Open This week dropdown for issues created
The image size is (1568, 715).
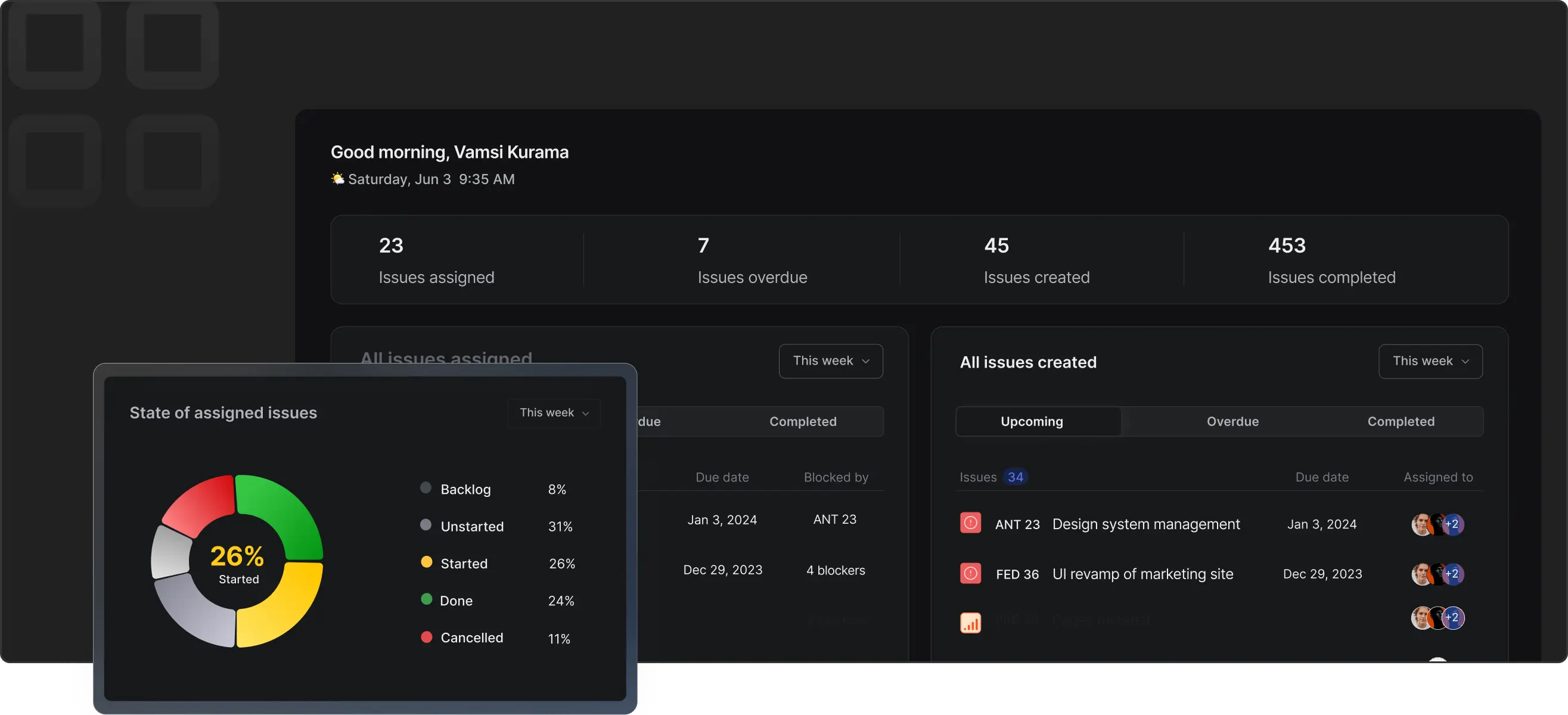click(1430, 362)
